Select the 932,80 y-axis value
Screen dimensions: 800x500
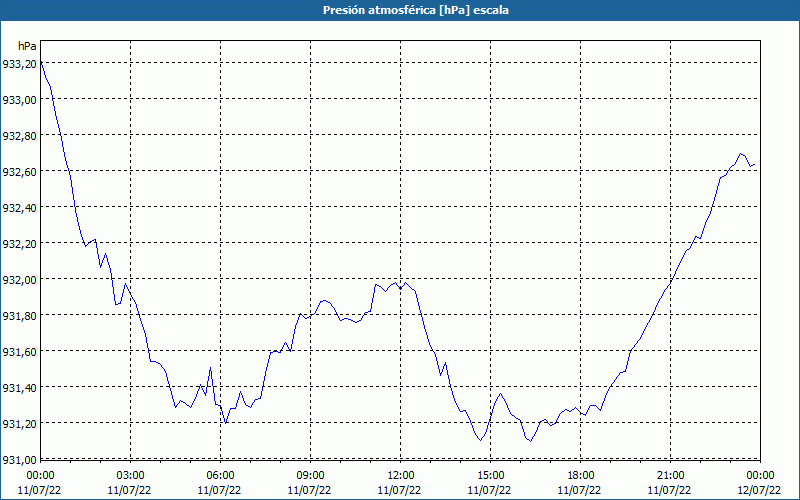click(x=20, y=136)
